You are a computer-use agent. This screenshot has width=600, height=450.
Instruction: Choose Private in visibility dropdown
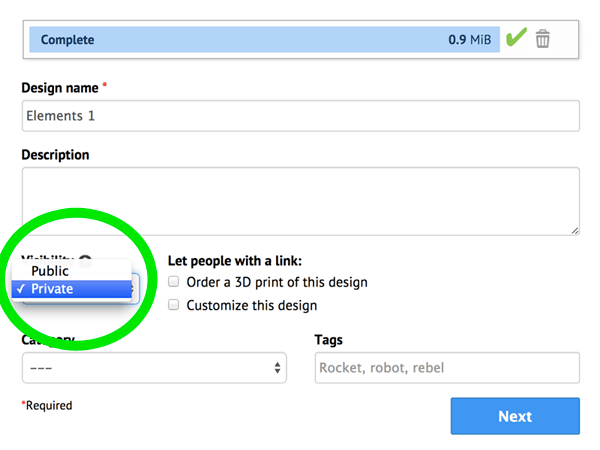point(72,289)
